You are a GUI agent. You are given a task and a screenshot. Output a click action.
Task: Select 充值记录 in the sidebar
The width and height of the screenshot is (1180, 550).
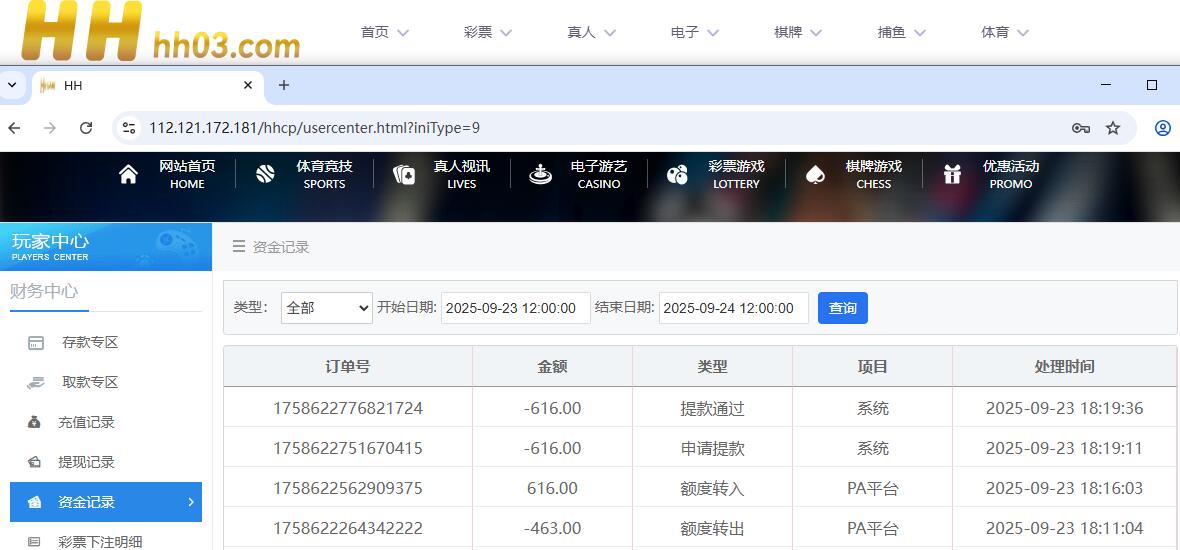86,423
